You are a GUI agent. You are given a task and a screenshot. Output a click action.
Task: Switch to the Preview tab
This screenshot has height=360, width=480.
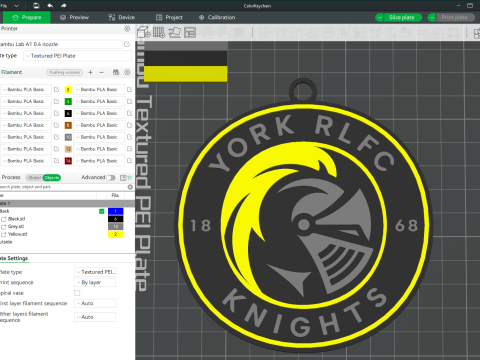pyautogui.click(x=74, y=17)
